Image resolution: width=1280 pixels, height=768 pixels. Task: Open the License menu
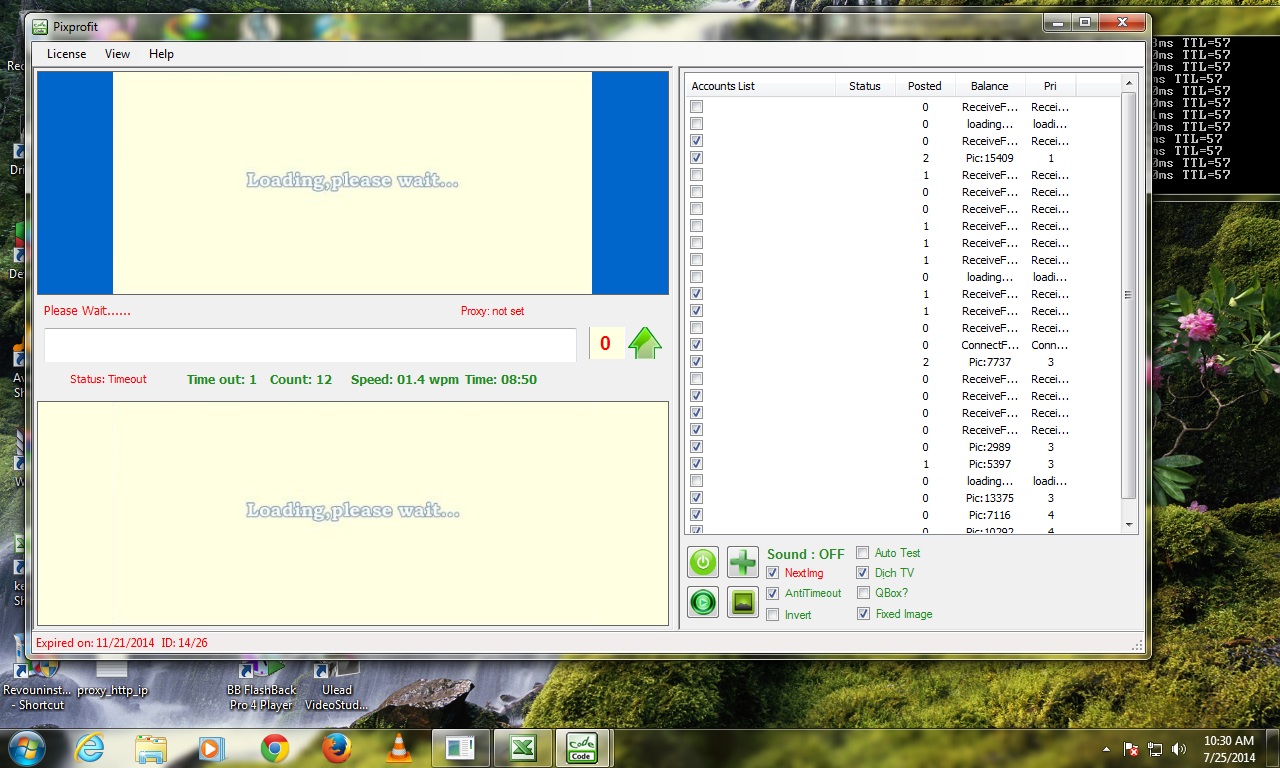67,54
